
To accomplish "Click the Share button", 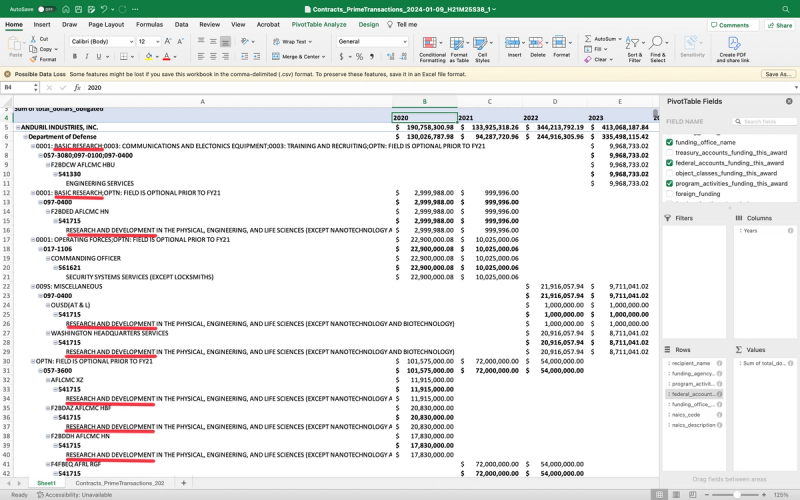I will [x=778, y=24].
